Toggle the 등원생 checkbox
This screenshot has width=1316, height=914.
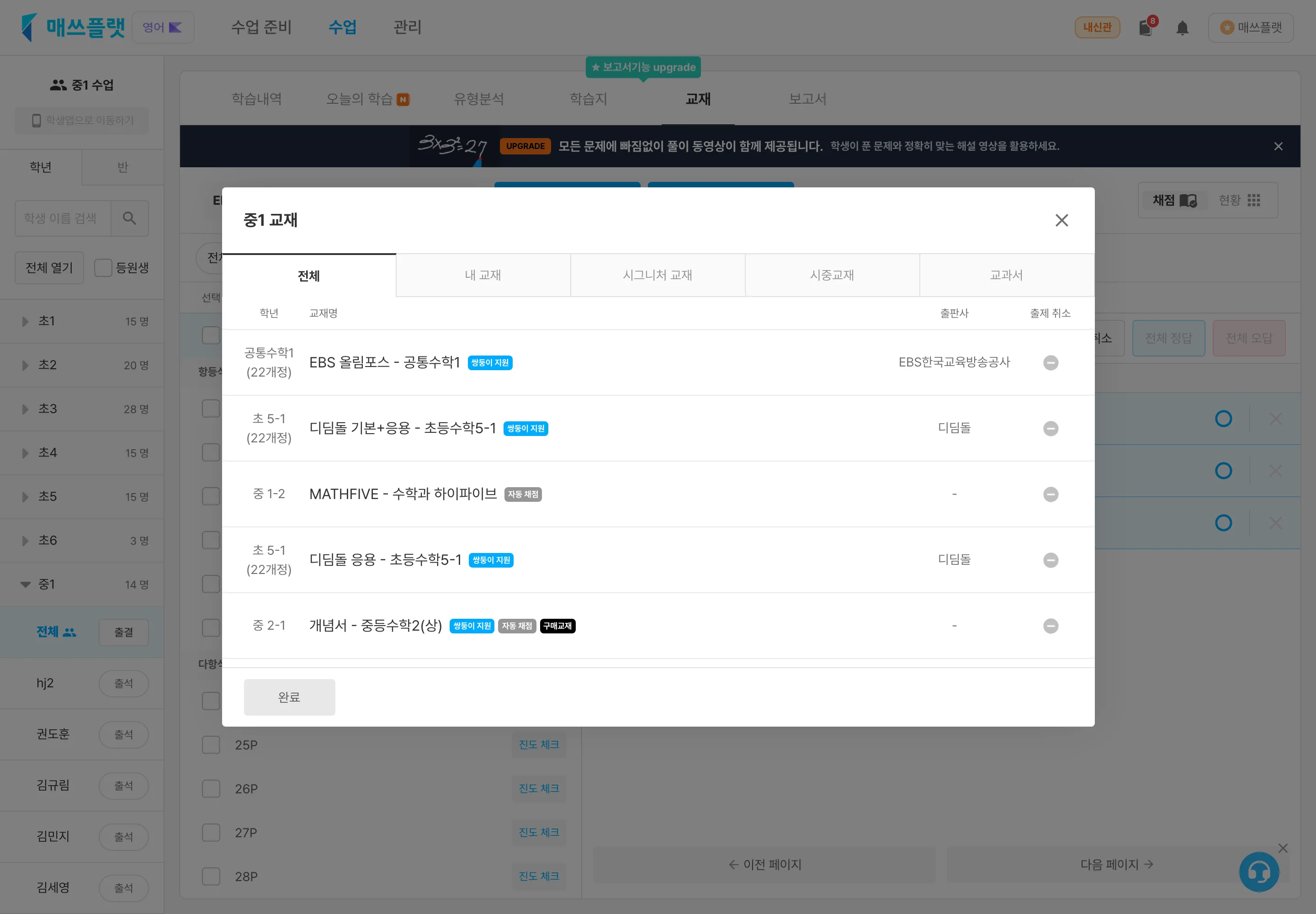pyautogui.click(x=103, y=267)
